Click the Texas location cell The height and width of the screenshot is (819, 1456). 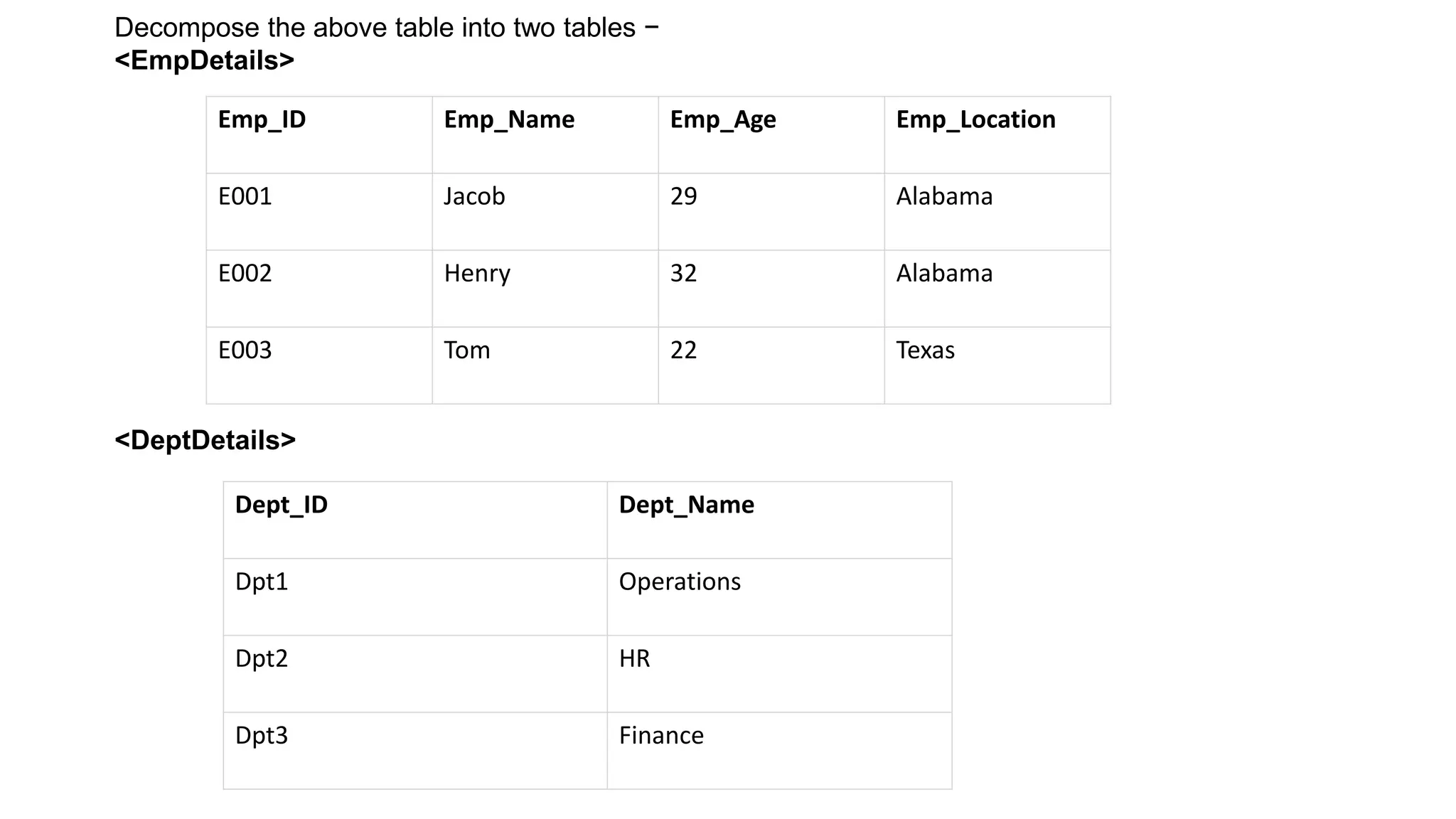point(925,350)
